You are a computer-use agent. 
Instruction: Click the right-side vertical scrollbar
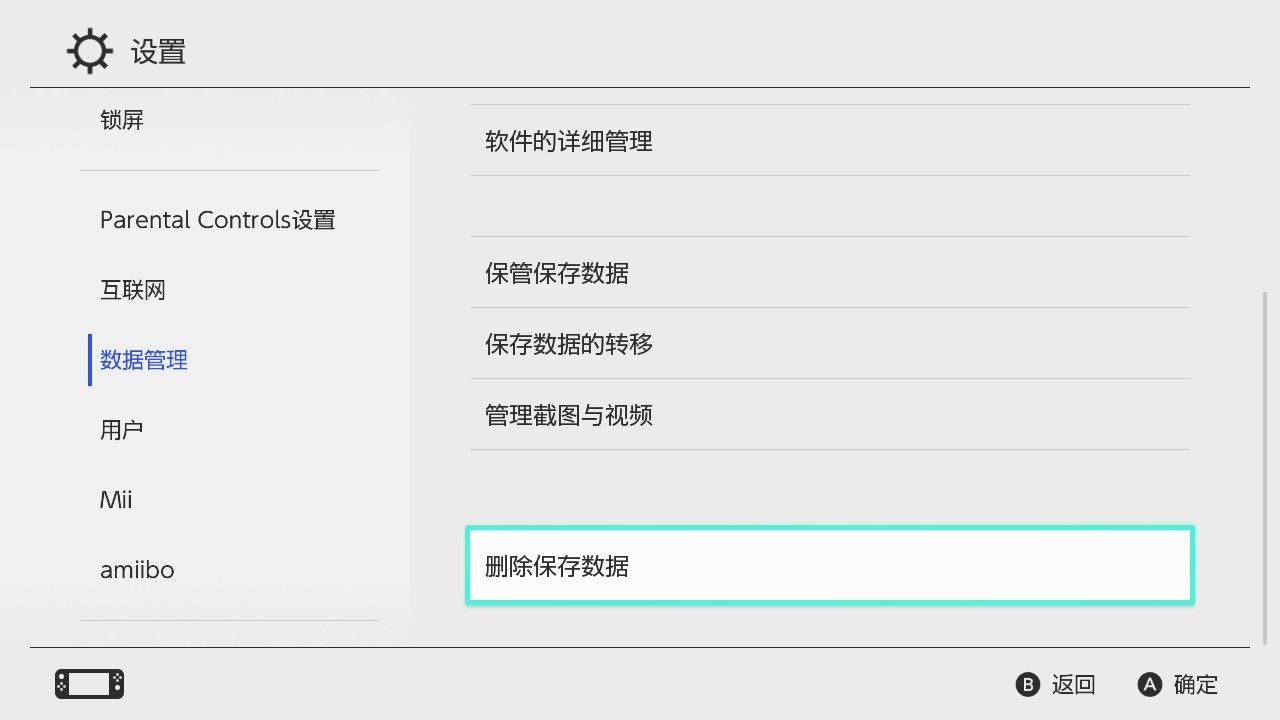coord(1267,468)
